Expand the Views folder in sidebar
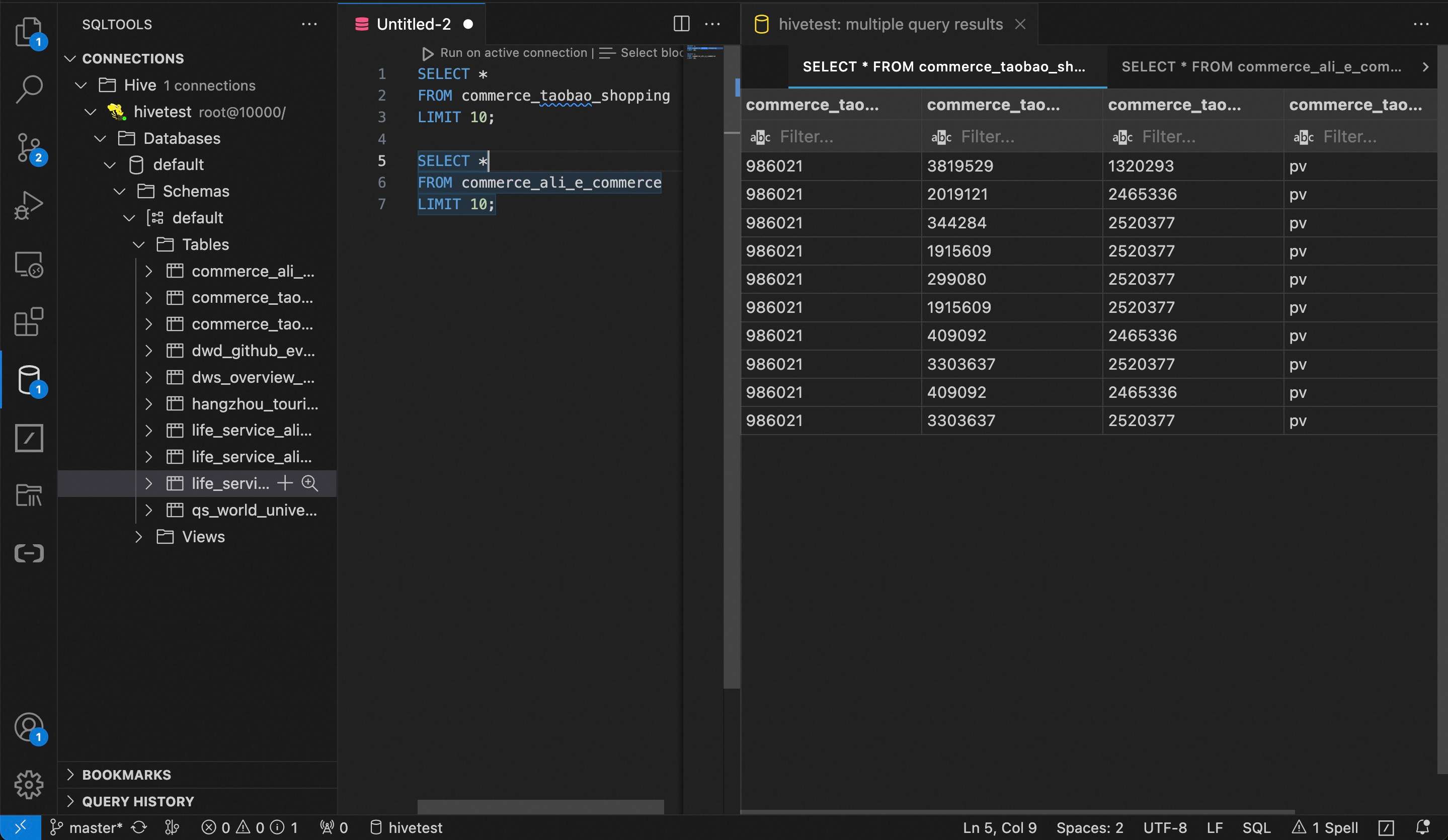Viewport: 1448px width, 840px height. point(139,537)
